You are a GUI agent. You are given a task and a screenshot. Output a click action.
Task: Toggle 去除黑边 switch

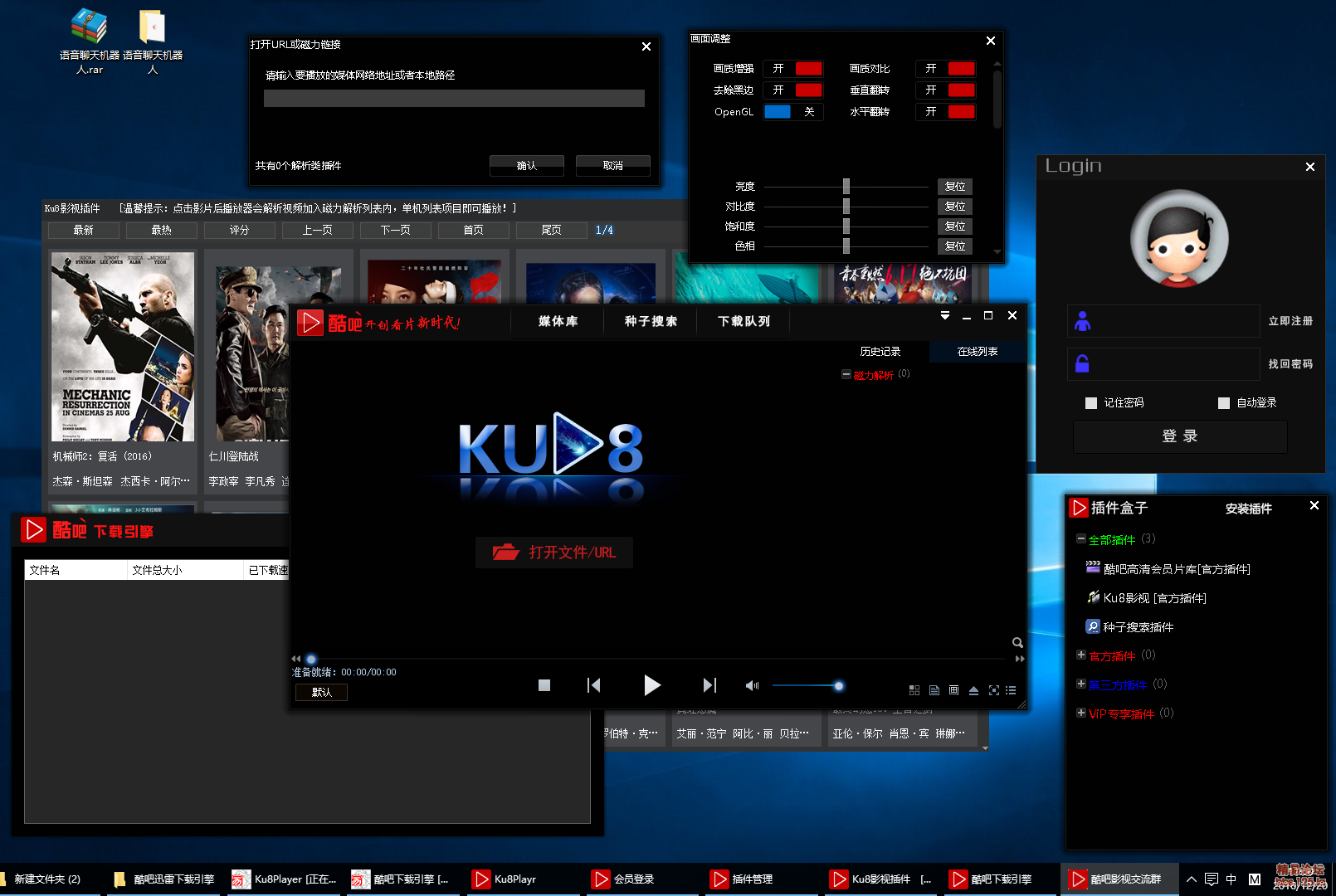point(793,90)
